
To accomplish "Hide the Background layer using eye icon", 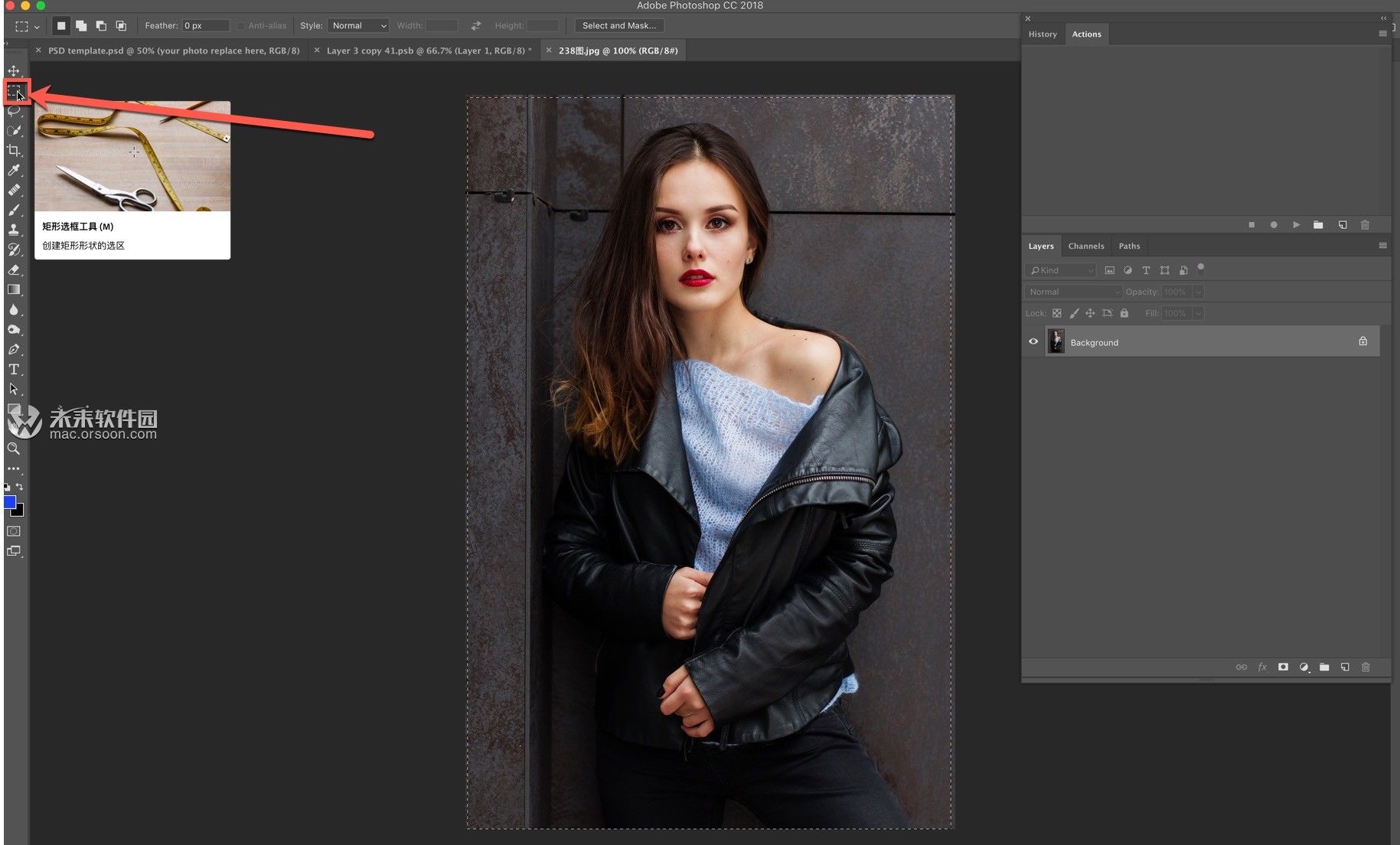I will click(x=1033, y=342).
